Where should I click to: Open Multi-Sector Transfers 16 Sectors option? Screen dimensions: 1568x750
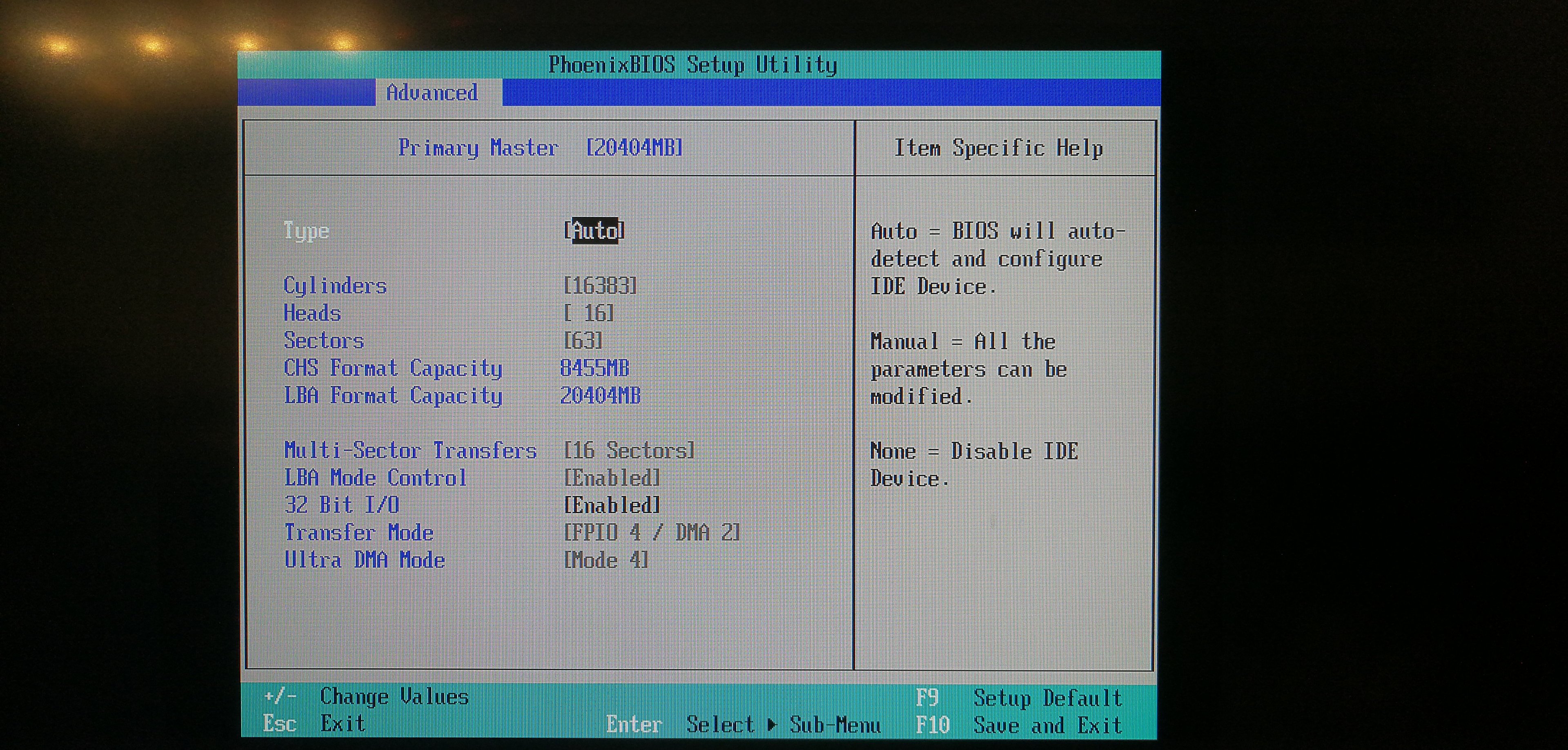tap(629, 451)
